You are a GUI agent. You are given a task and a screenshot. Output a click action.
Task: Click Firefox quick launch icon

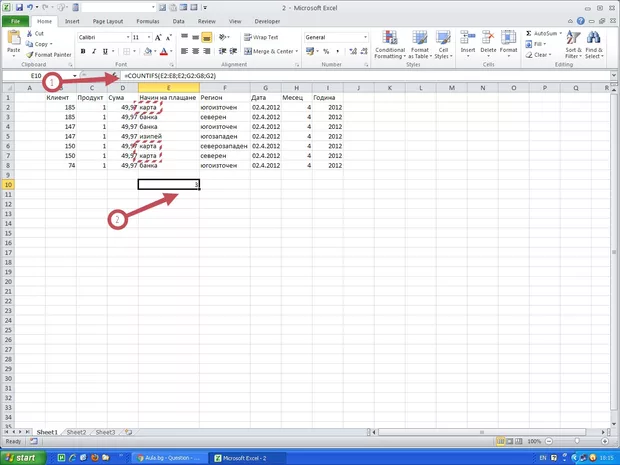95,458
